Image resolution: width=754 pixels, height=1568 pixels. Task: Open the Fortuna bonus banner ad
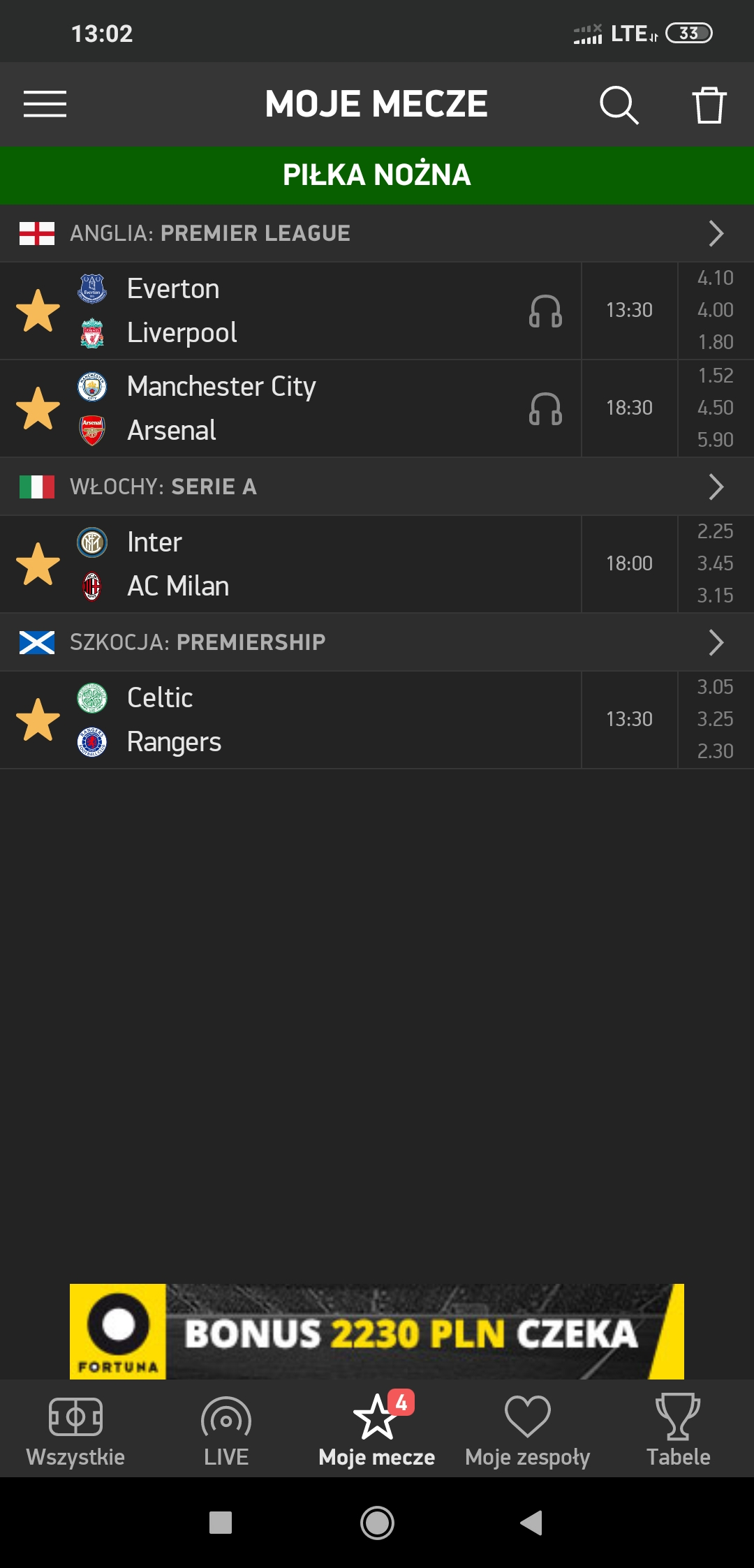377,1331
